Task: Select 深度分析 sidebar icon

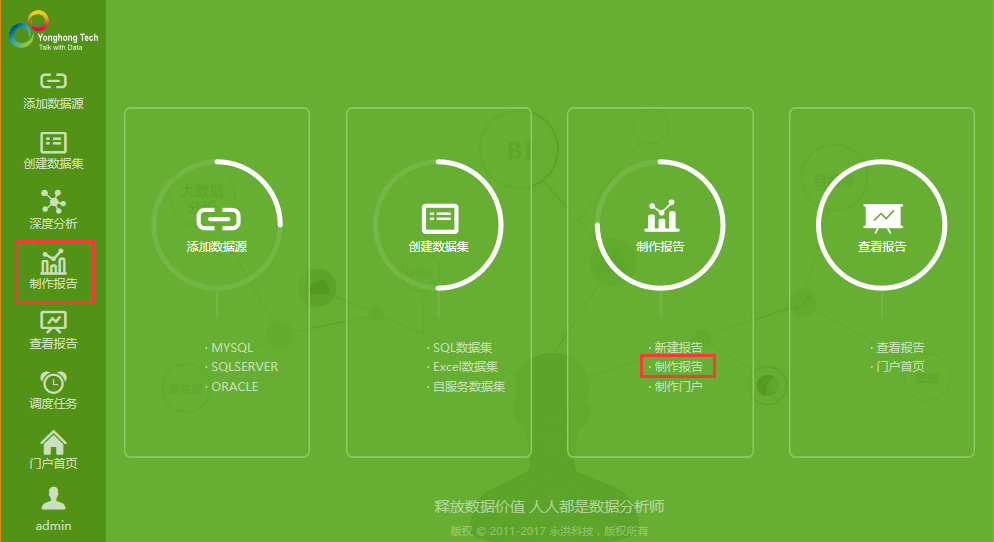Action: (53, 209)
